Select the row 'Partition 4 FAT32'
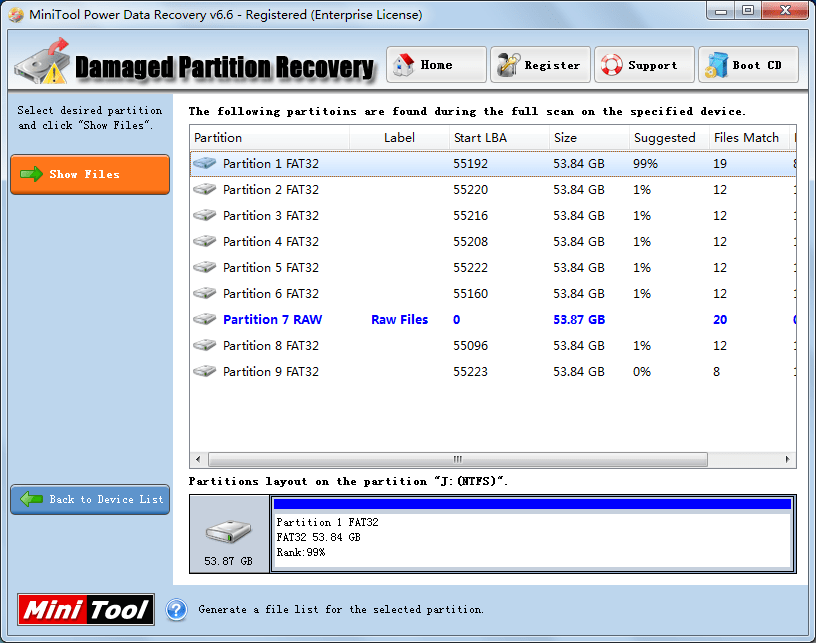 click(493, 241)
